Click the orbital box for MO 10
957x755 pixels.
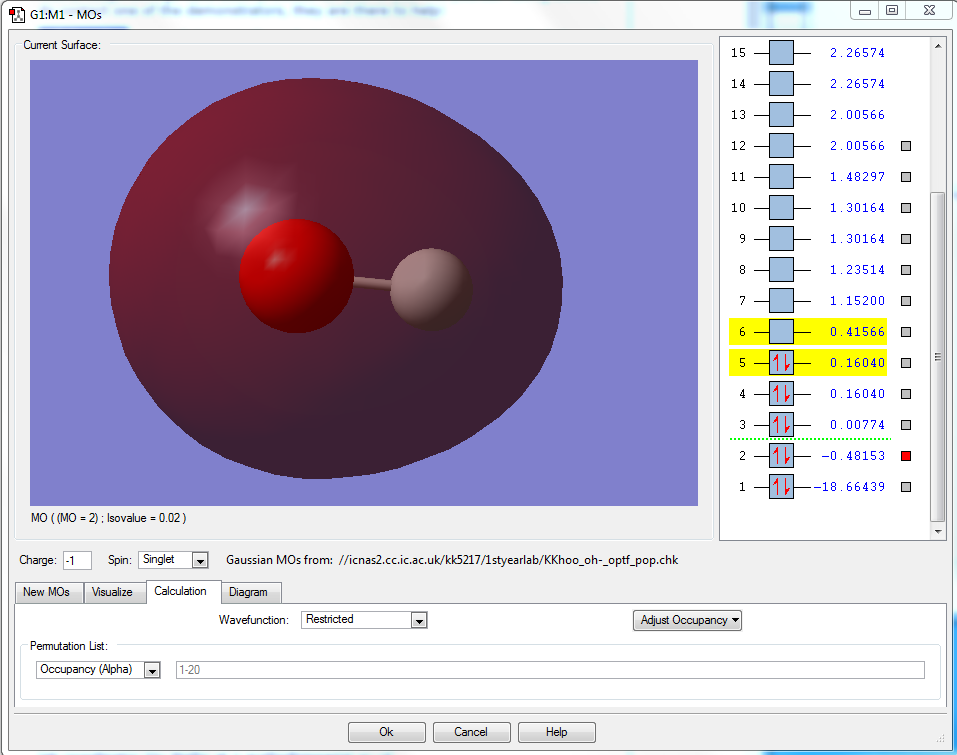[x=781, y=208]
